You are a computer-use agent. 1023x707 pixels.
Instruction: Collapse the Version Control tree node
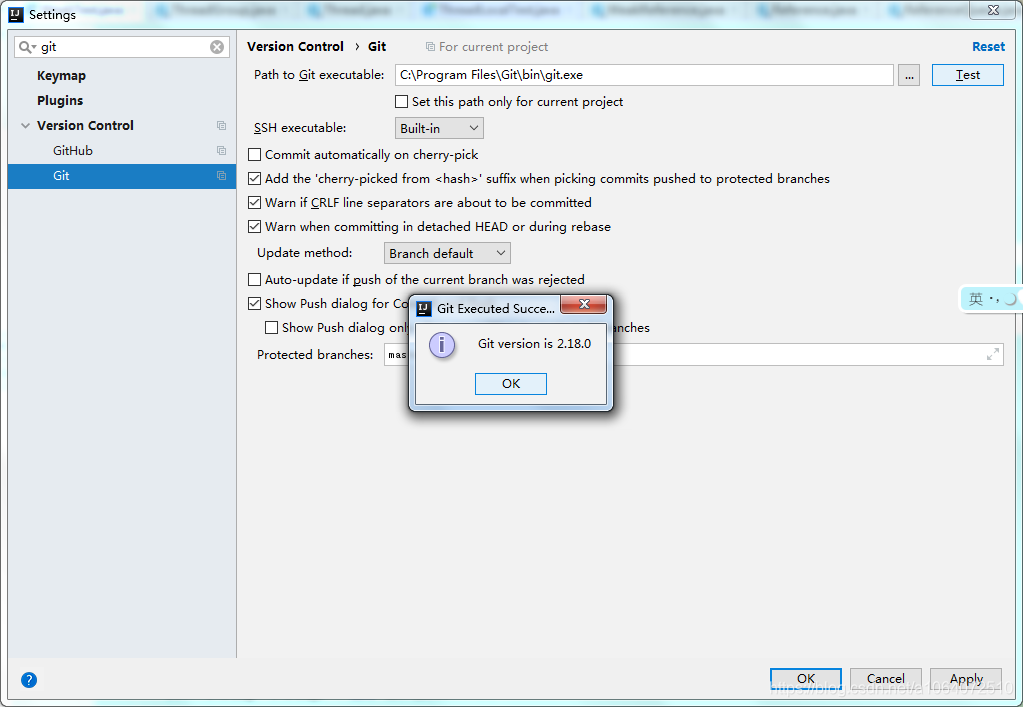[x=25, y=125]
